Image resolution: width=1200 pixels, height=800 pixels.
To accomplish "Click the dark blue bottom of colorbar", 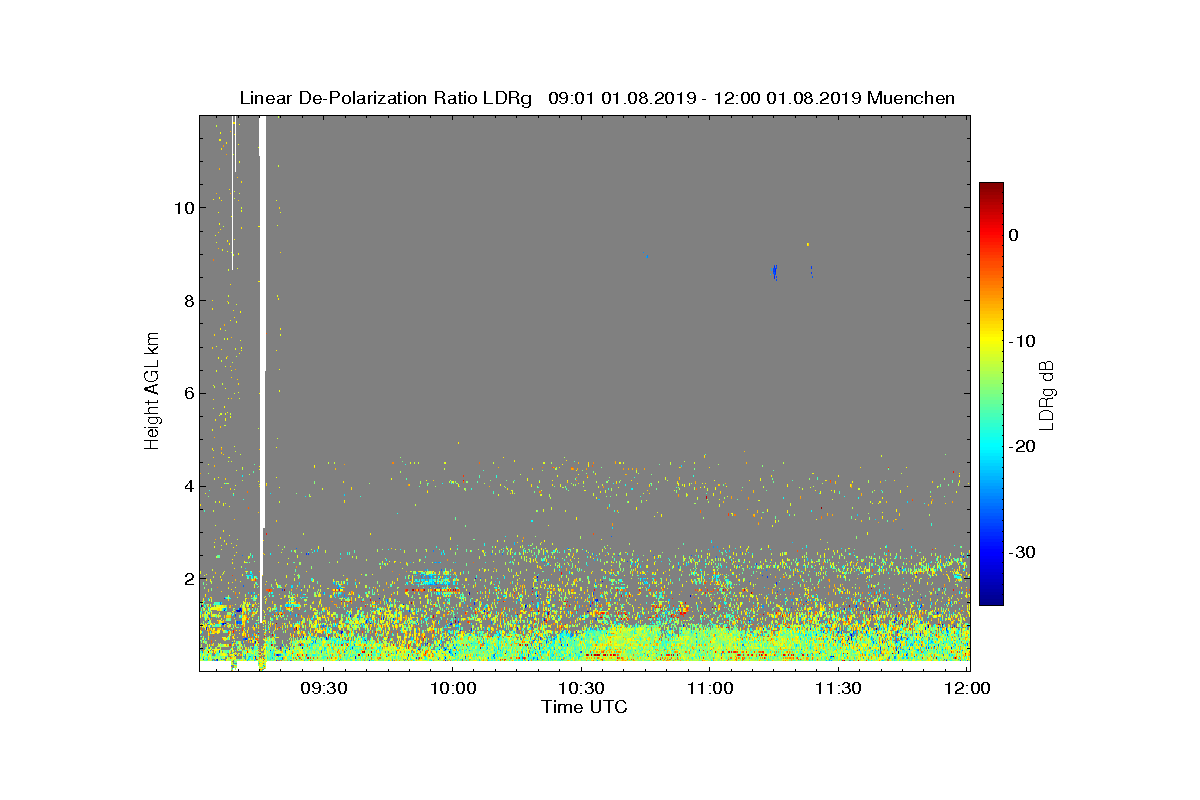I will pyautogui.click(x=991, y=597).
